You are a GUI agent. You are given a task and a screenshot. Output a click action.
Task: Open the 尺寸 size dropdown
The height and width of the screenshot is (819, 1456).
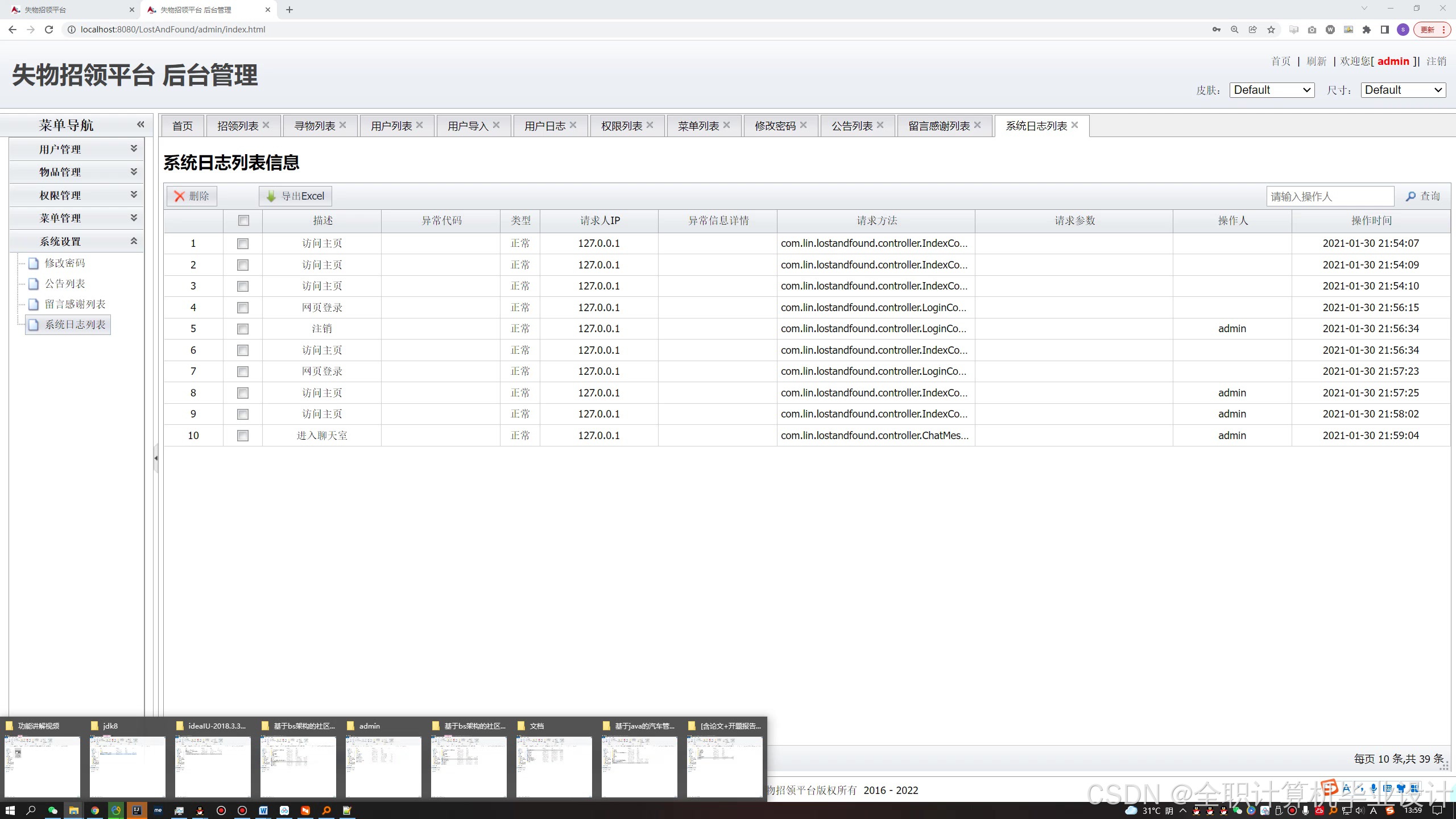tap(1403, 90)
